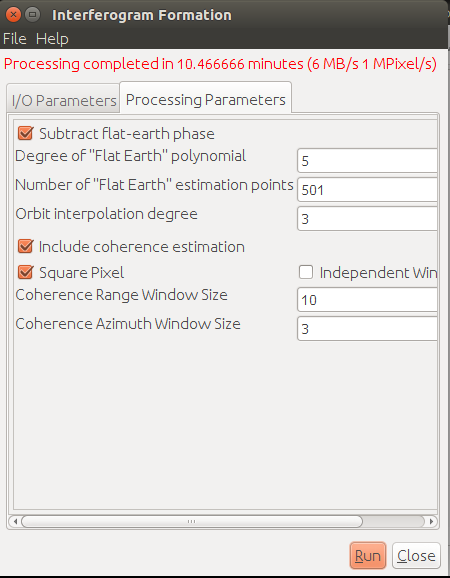Screen dimensions: 450x578
Task: Click the Flat Earth polynomial degree field
Action: point(367,161)
